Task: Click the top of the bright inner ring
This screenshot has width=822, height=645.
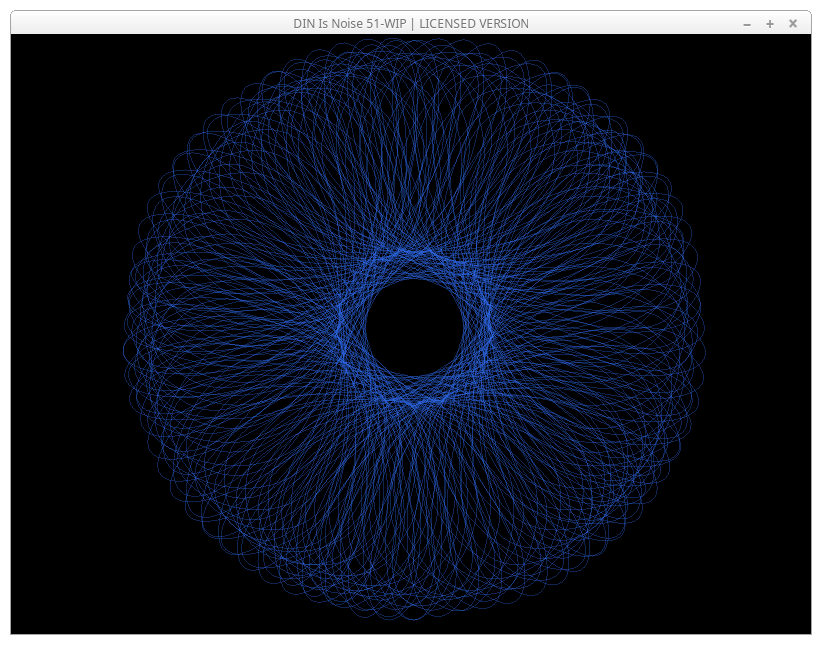Action: click(x=414, y=252)
